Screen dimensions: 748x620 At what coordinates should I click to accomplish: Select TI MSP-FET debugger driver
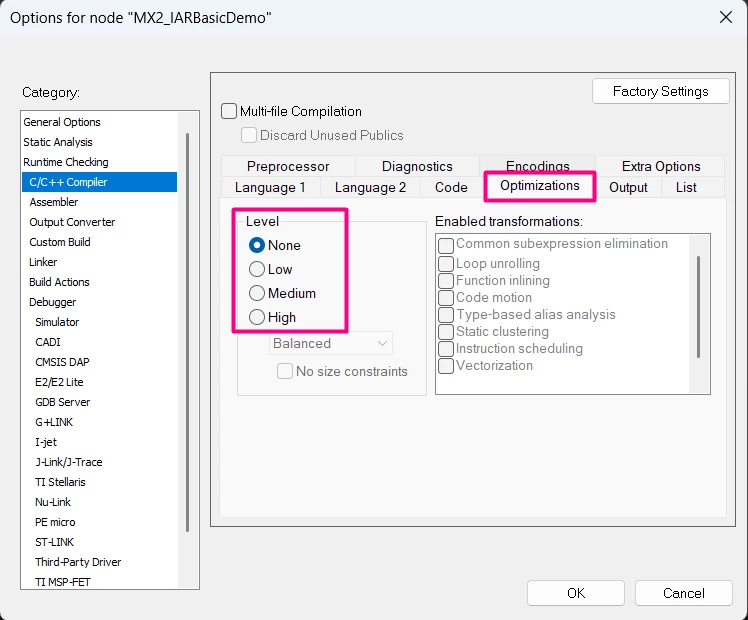click(99, 581)
